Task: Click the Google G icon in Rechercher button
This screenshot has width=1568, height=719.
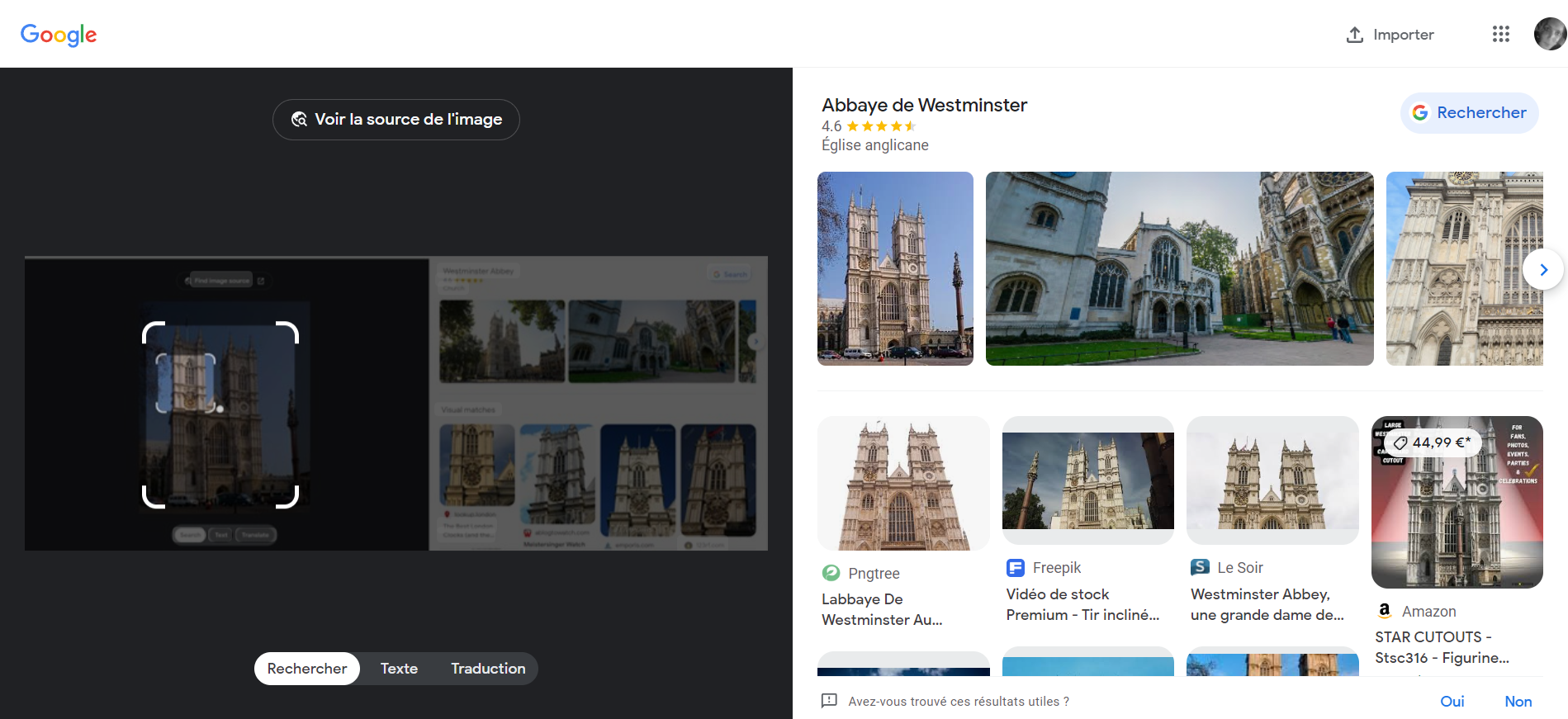Action: coord(1419,112)
